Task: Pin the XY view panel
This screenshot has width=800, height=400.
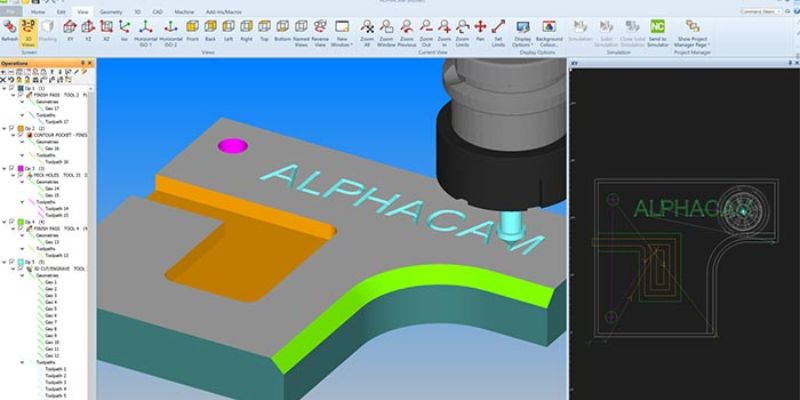Action: click(x=789, y=63)
